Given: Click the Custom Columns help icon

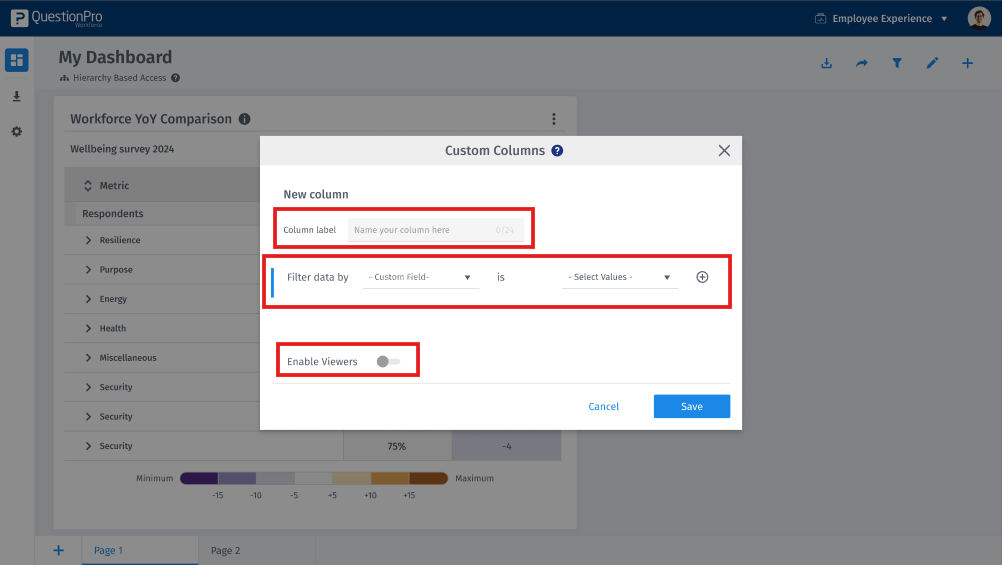Looking at the screenshot, I should (557, 151).
